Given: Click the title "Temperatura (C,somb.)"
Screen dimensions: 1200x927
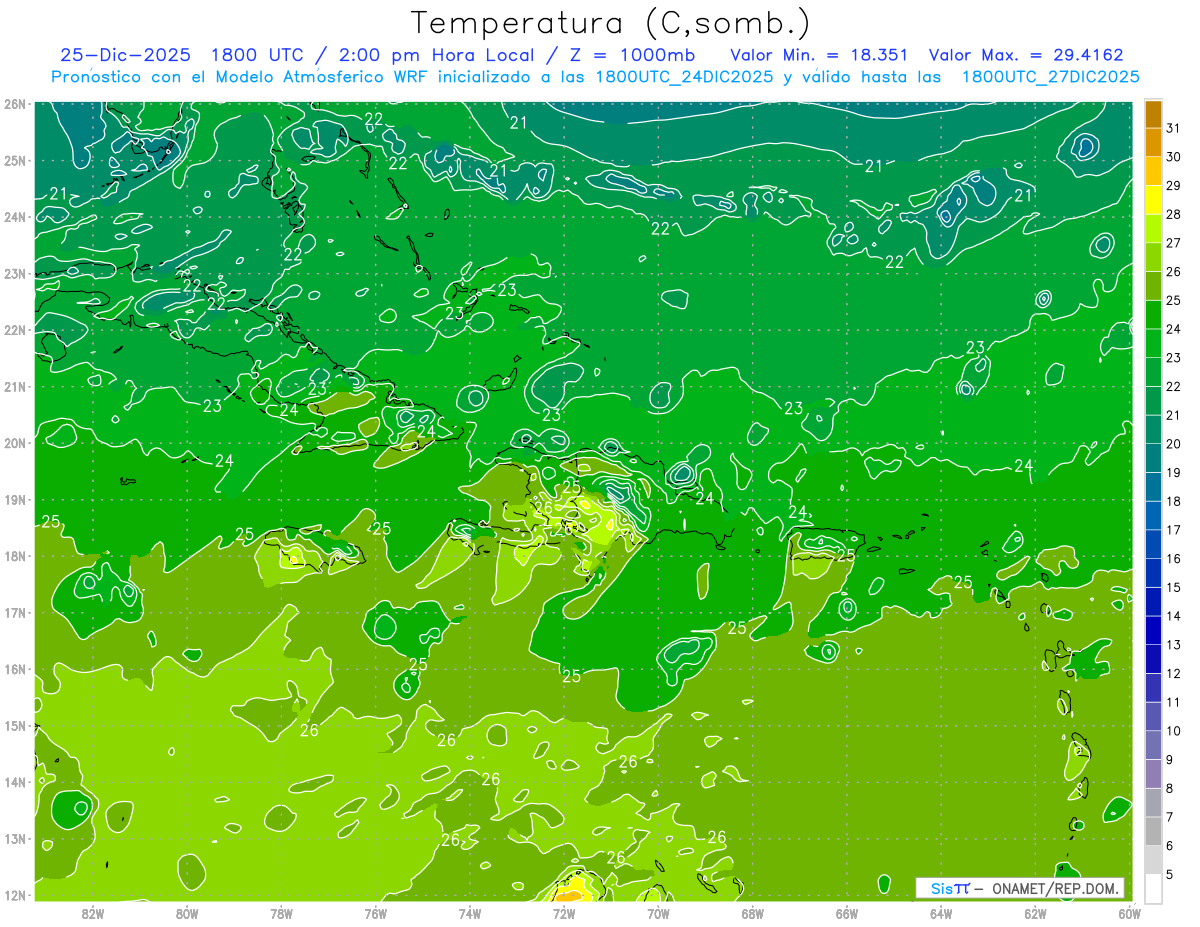Looking at the screenshot, I should click(x=610, y=24).
